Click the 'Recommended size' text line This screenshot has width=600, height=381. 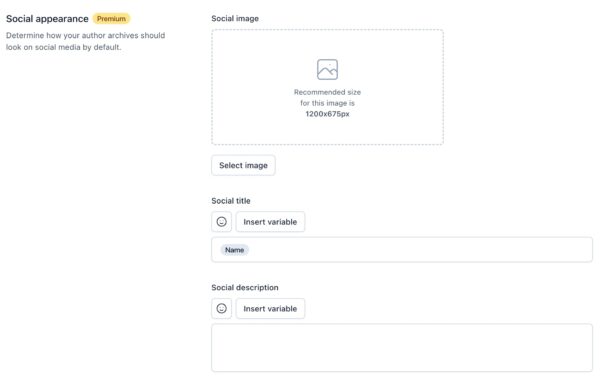pyautogui.click(x=327, y=92)
